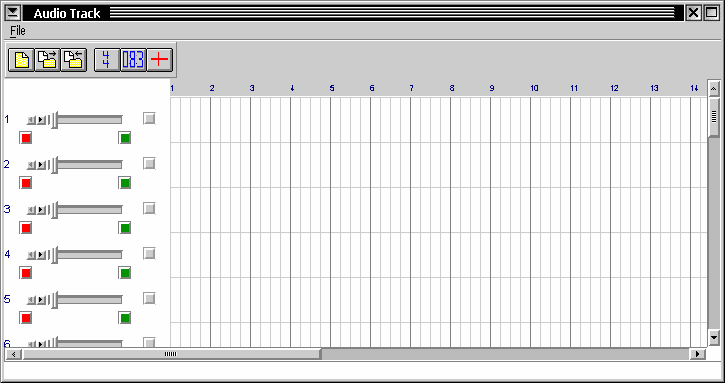Screen dimensions: 725x383
Task: Click the slider bar on track 4
Action: (86, 254)
